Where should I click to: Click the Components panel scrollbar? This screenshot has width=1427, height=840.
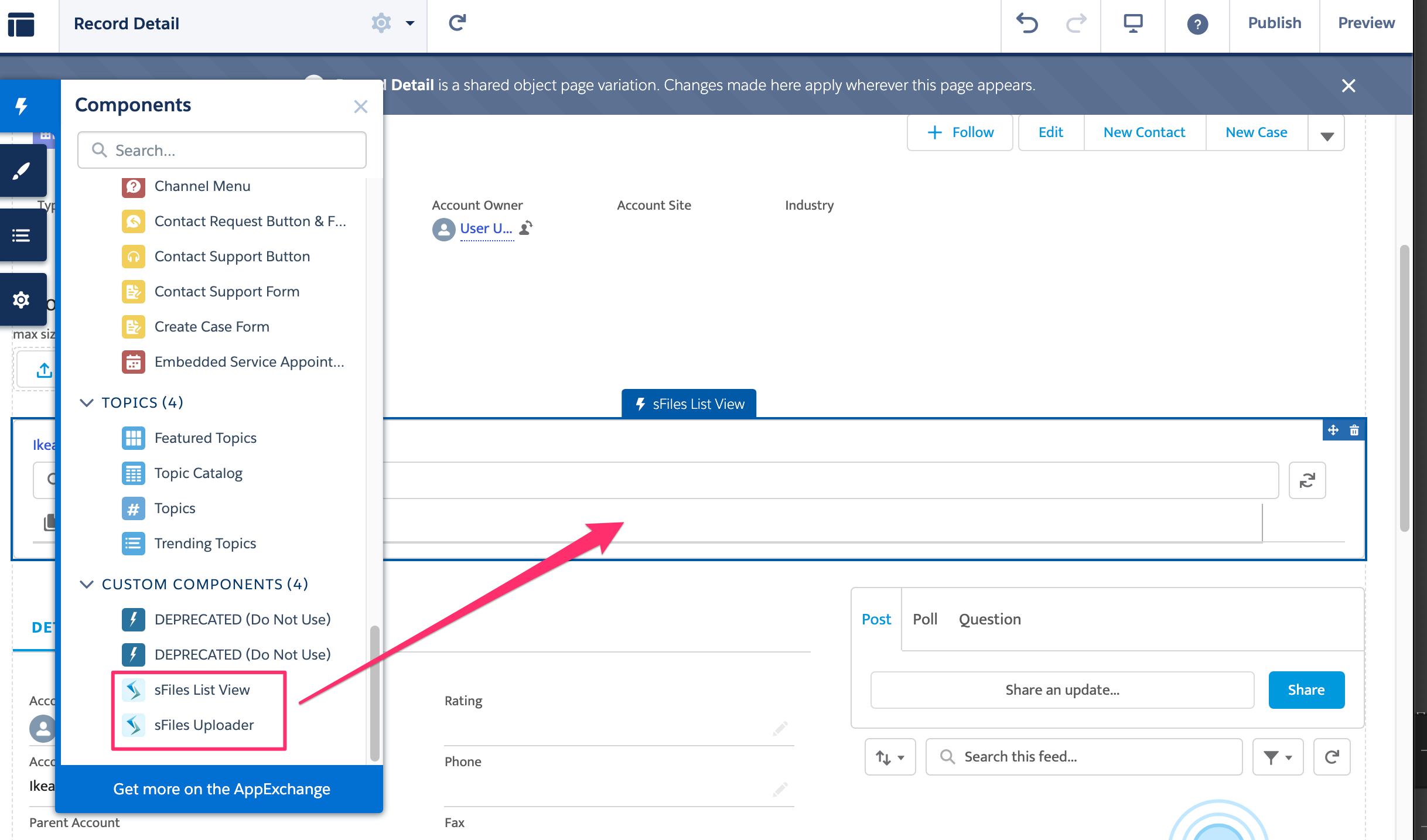[375, 694]
